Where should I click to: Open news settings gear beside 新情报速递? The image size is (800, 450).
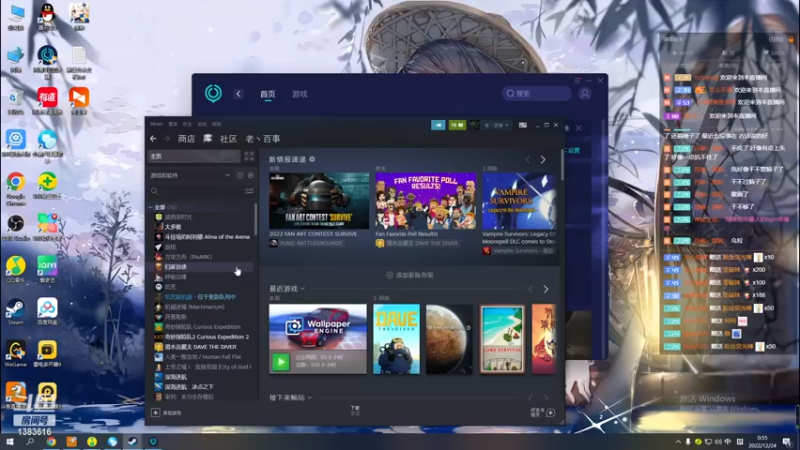[x=312, y=159]
